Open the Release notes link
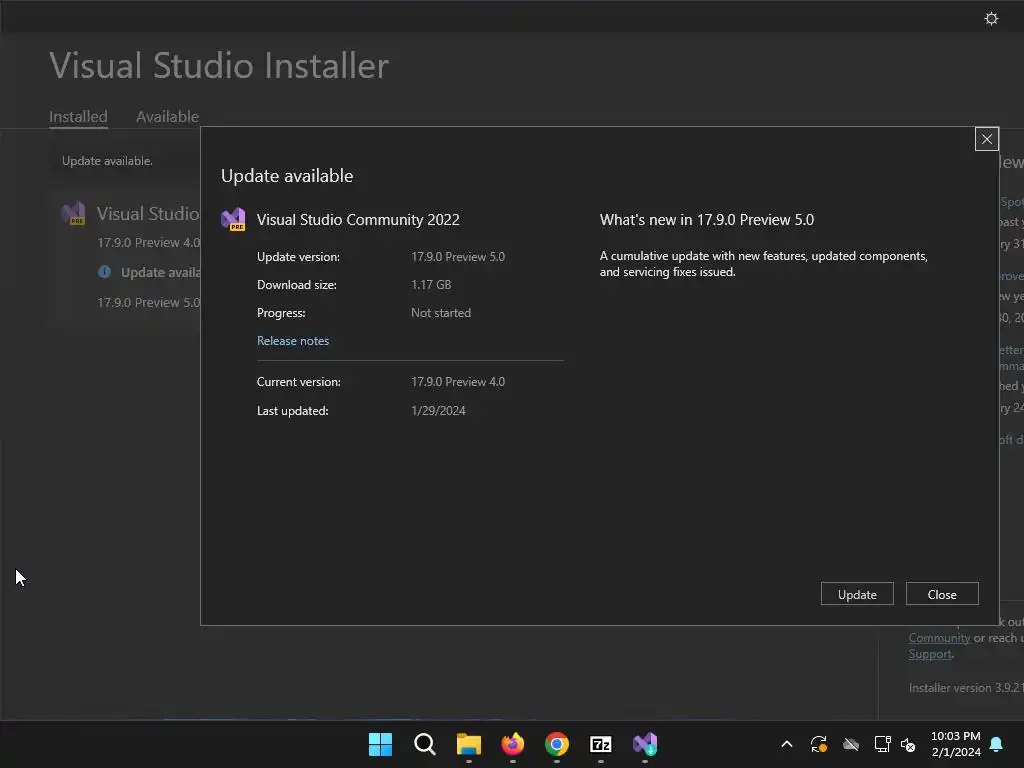 click(x=293, y=340)
